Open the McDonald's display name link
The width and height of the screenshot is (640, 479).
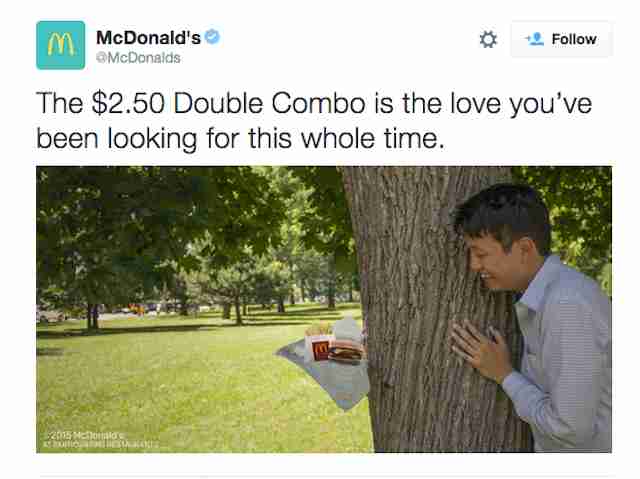point(149,38)
